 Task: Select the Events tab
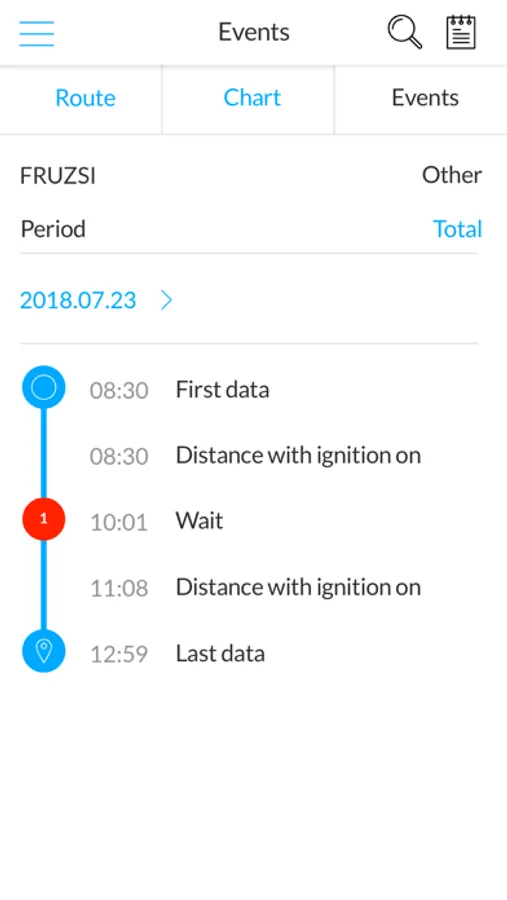click(x=425, y=98)
